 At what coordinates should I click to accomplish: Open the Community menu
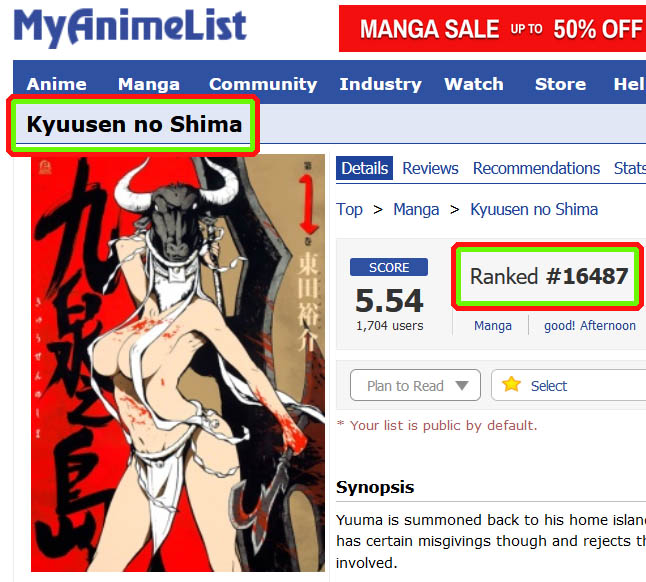coord(263,84)
